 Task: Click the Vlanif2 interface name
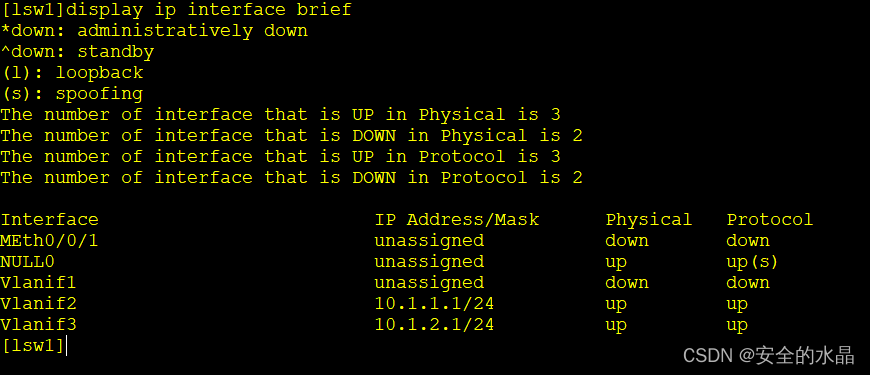(x=38, y=304)
